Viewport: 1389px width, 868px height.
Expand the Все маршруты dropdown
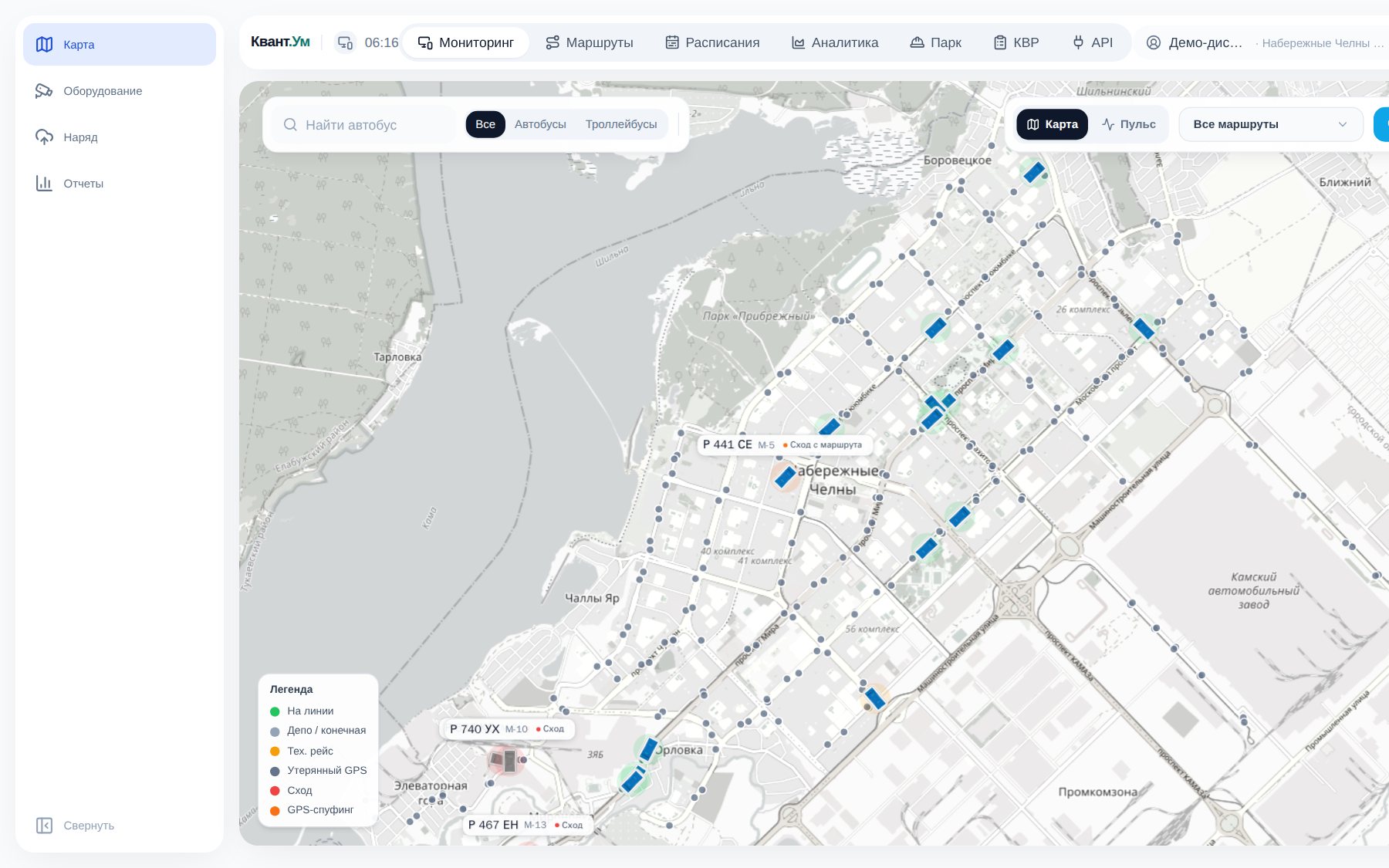1271,124
